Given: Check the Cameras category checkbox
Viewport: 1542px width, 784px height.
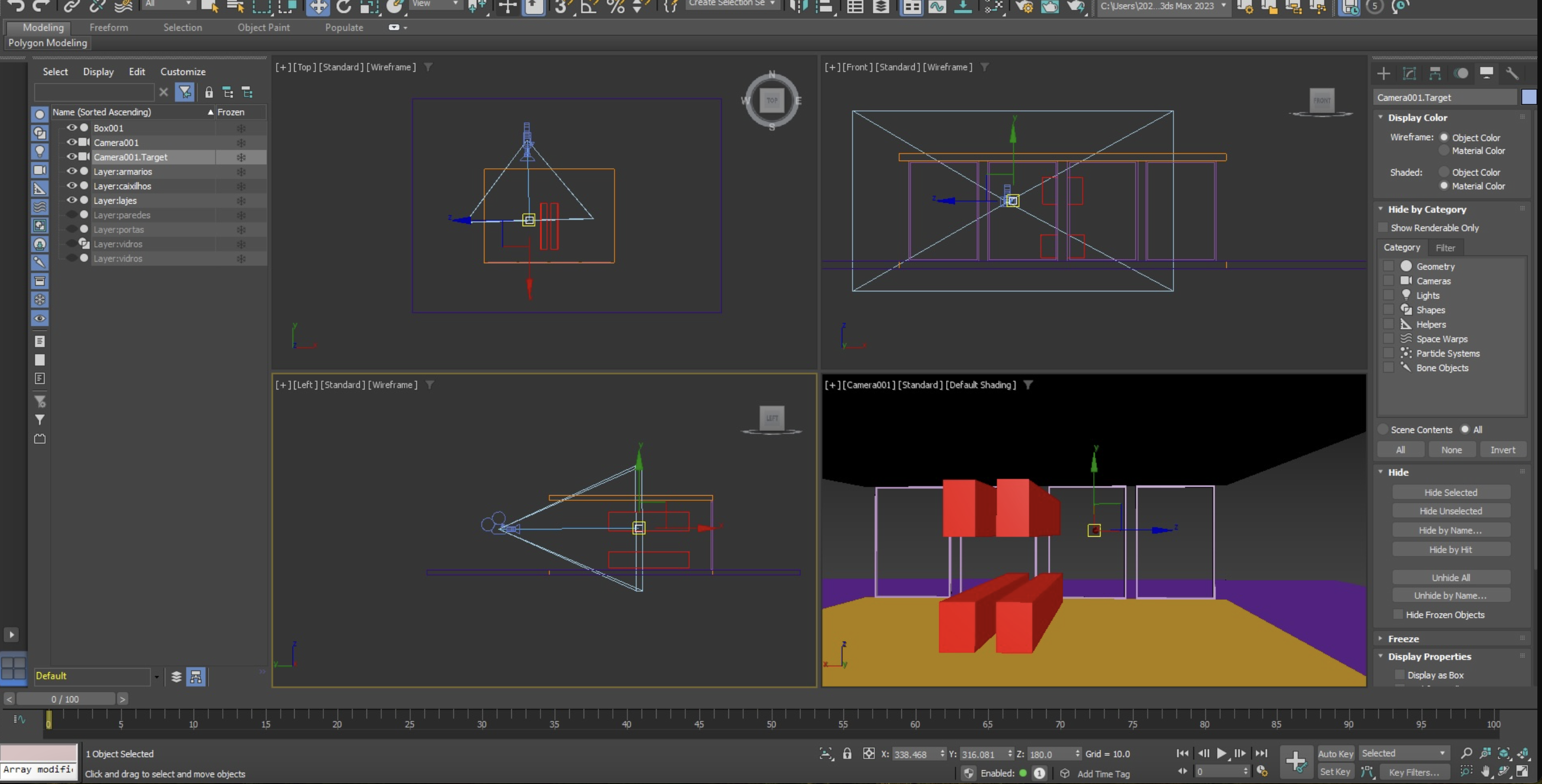Looking at the screenshot, I should [1389, 281].
